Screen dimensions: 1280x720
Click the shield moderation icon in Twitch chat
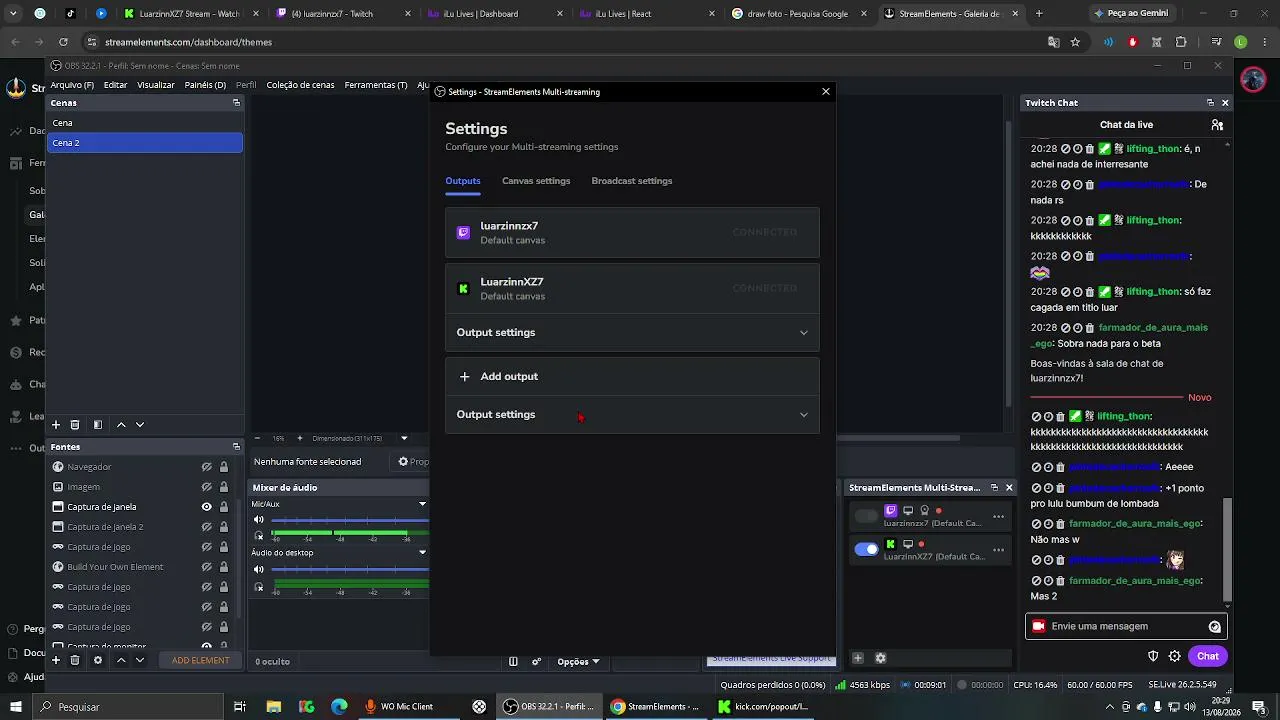click(x=1153, y=656)
